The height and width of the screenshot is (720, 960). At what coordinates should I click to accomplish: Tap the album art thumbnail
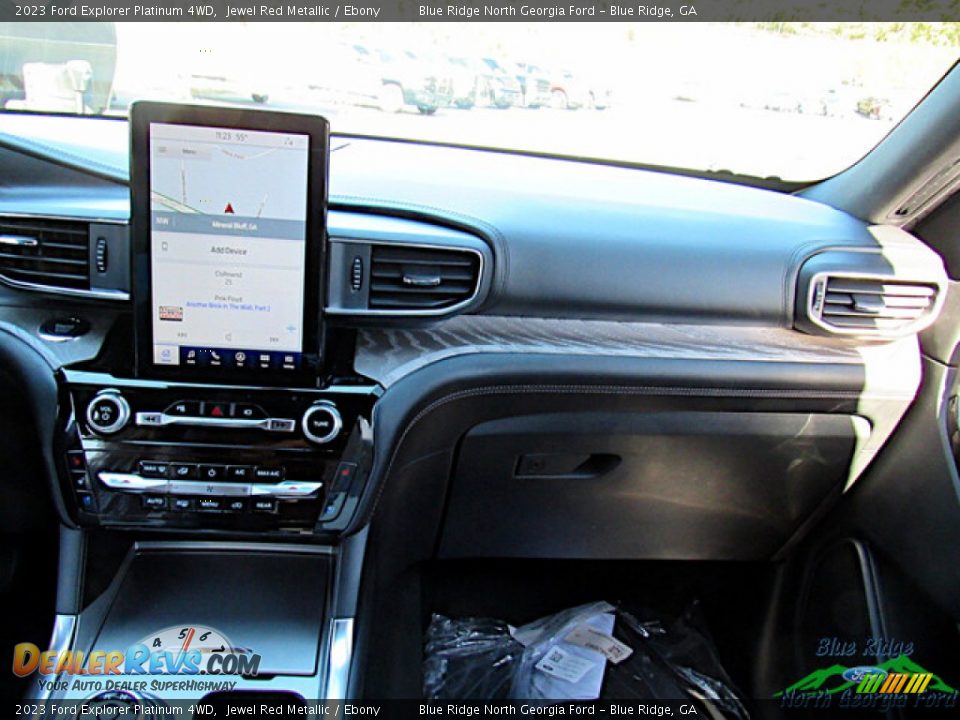[x=171, y=313]
